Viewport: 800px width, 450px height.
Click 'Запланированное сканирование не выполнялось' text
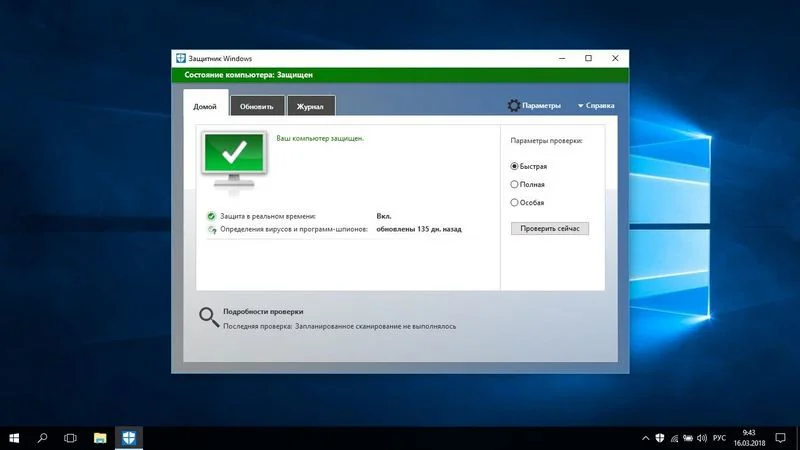pyautogui.click(x=376, y=326)
